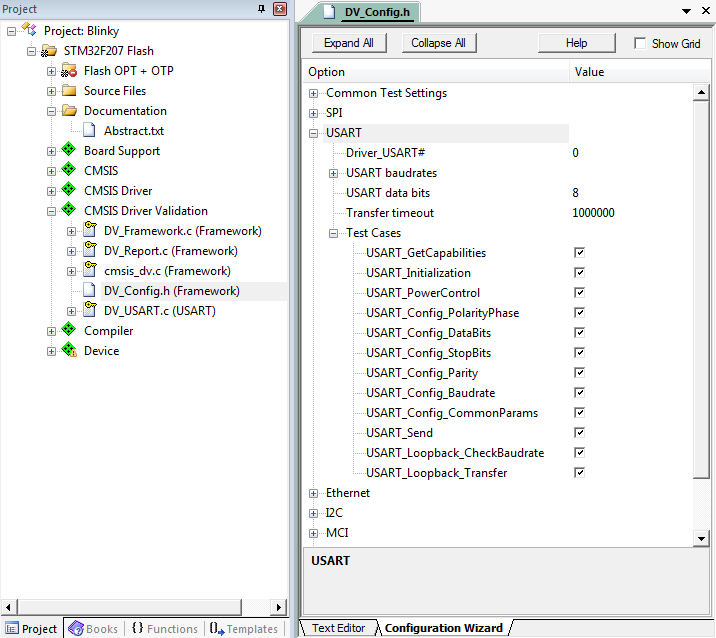Collapse the USART option section
This screenshot has height=638, width=716.
point(314,133)
